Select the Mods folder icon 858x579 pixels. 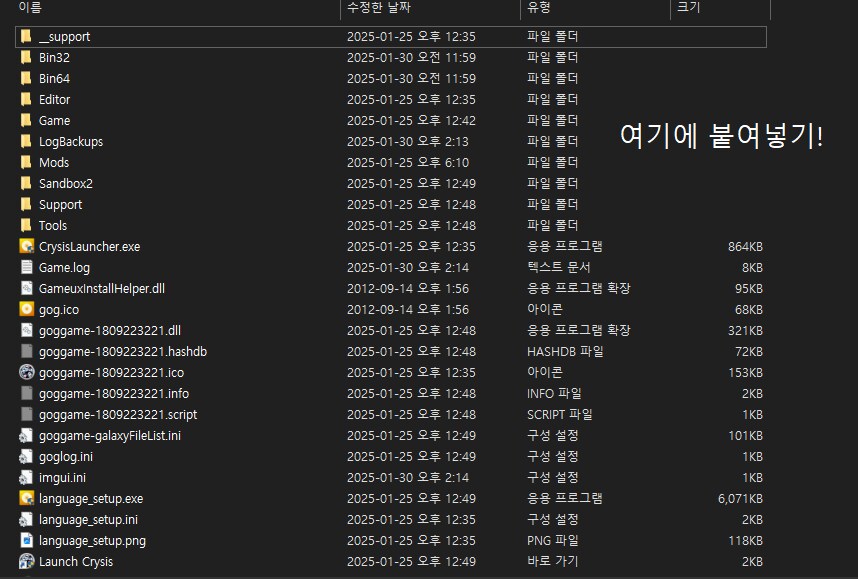click(26, 162)
